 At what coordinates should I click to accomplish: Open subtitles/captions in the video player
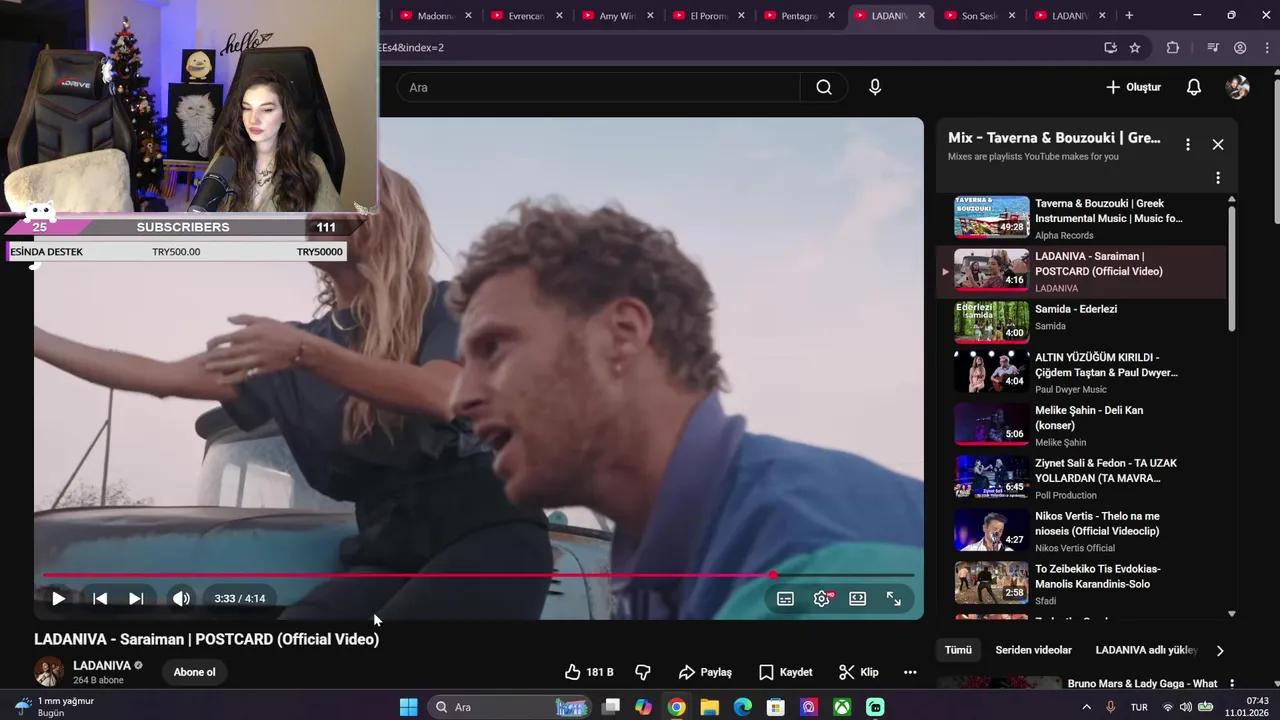pyautogui.click(x=785, y=598)
